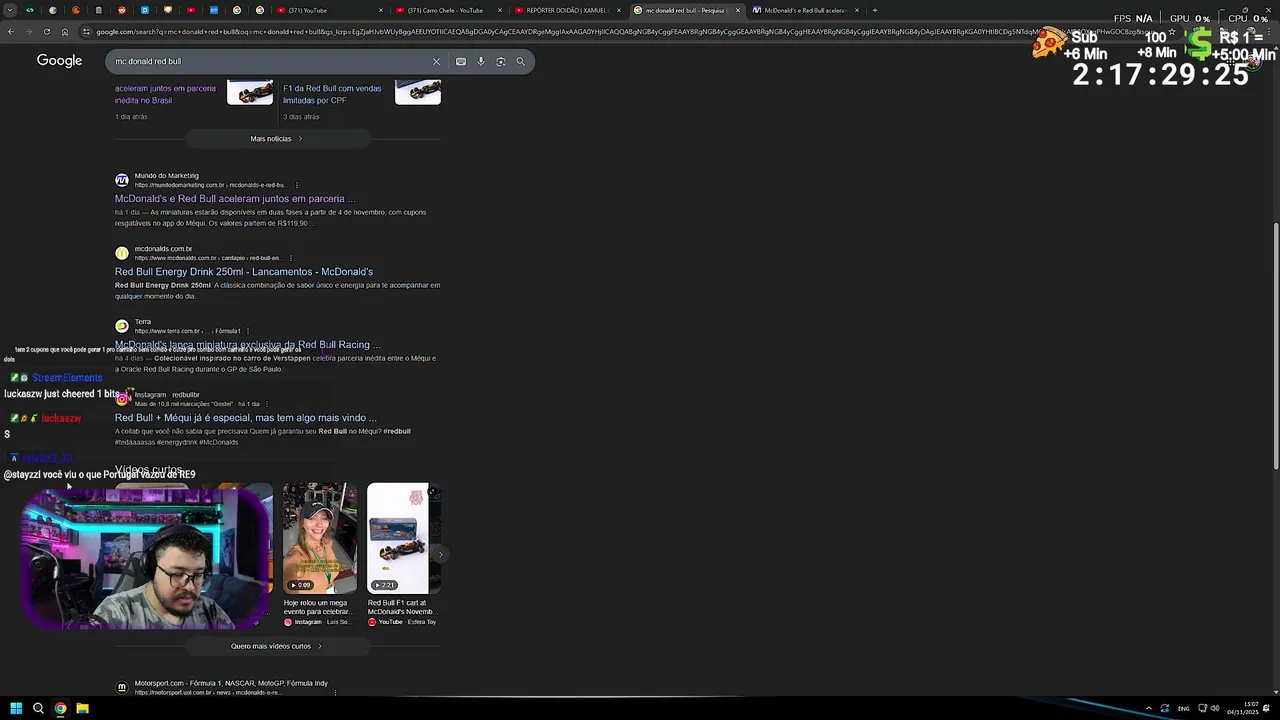Go to Google logo homepage
The image size is (1280, 720).
click(x=59, y=61)
